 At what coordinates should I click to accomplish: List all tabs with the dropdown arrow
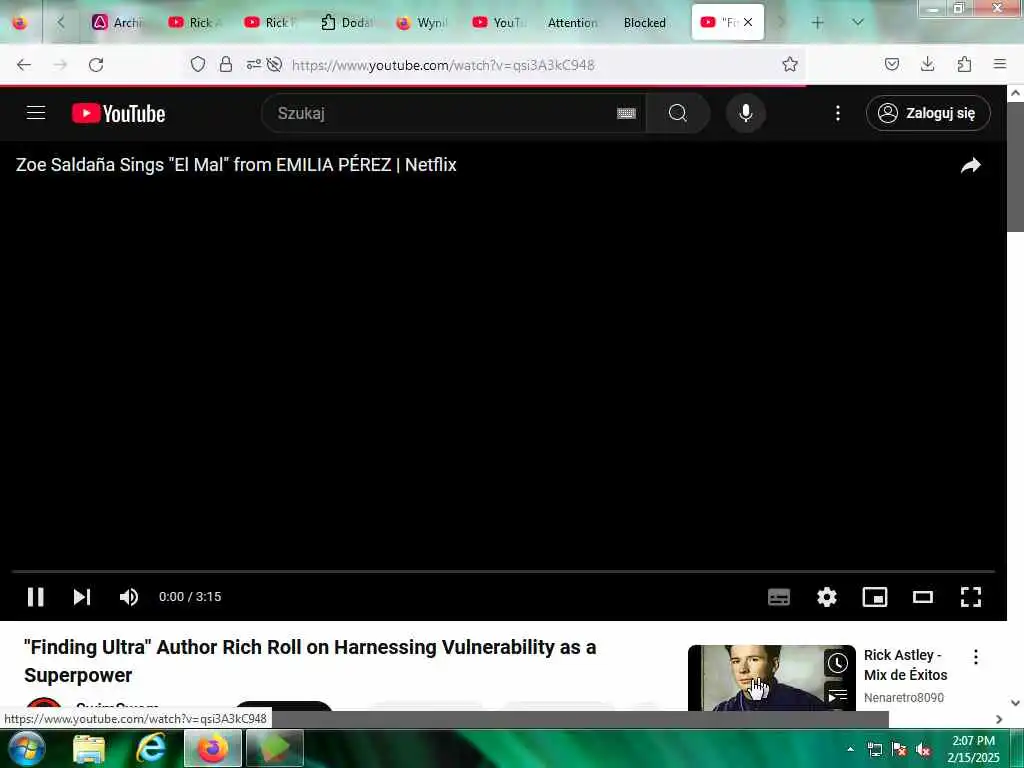coord(858,22)
